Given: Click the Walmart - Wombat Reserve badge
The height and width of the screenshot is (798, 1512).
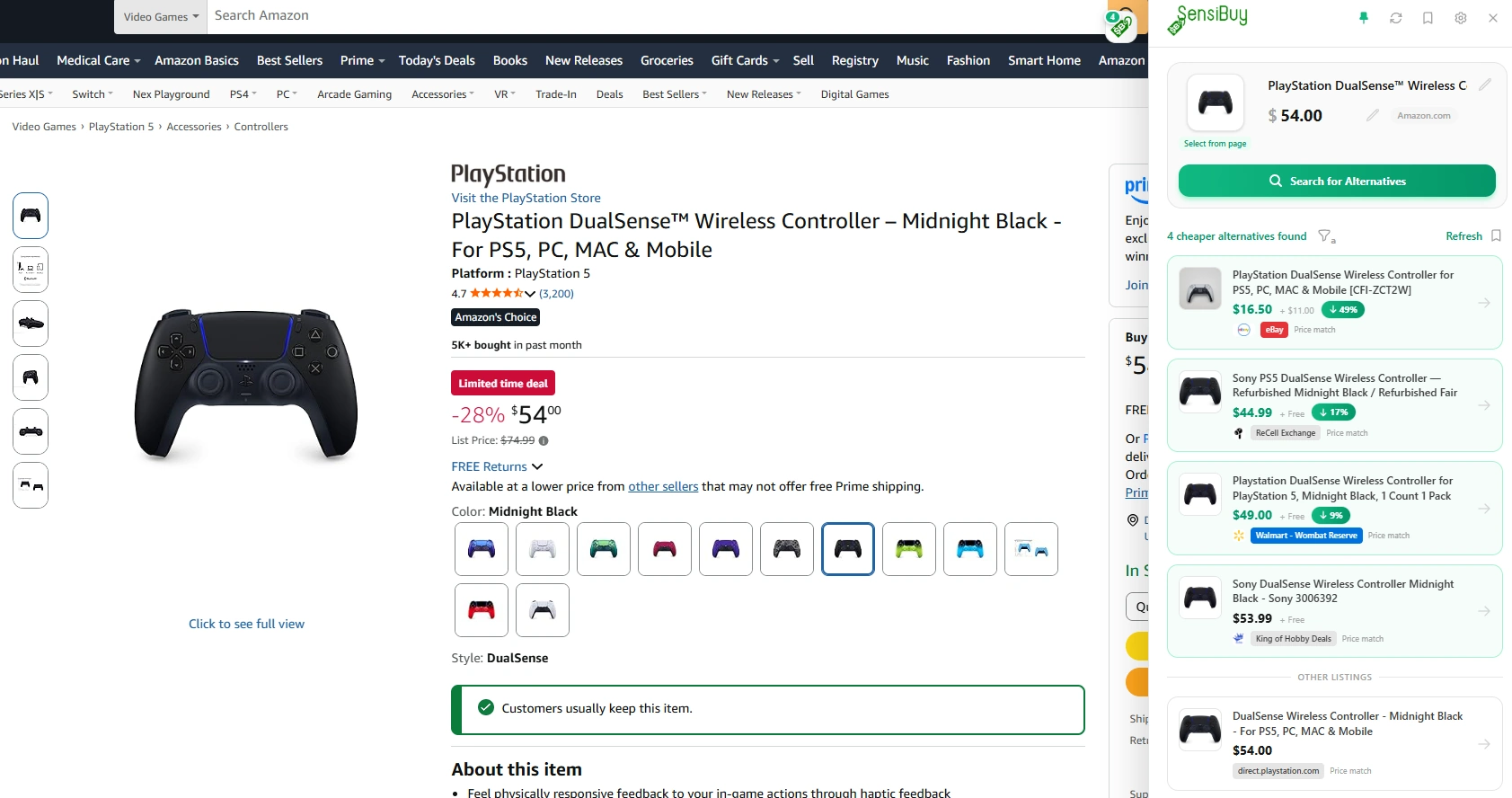Looking at the screenshot, I should [x=1306, y=536].
